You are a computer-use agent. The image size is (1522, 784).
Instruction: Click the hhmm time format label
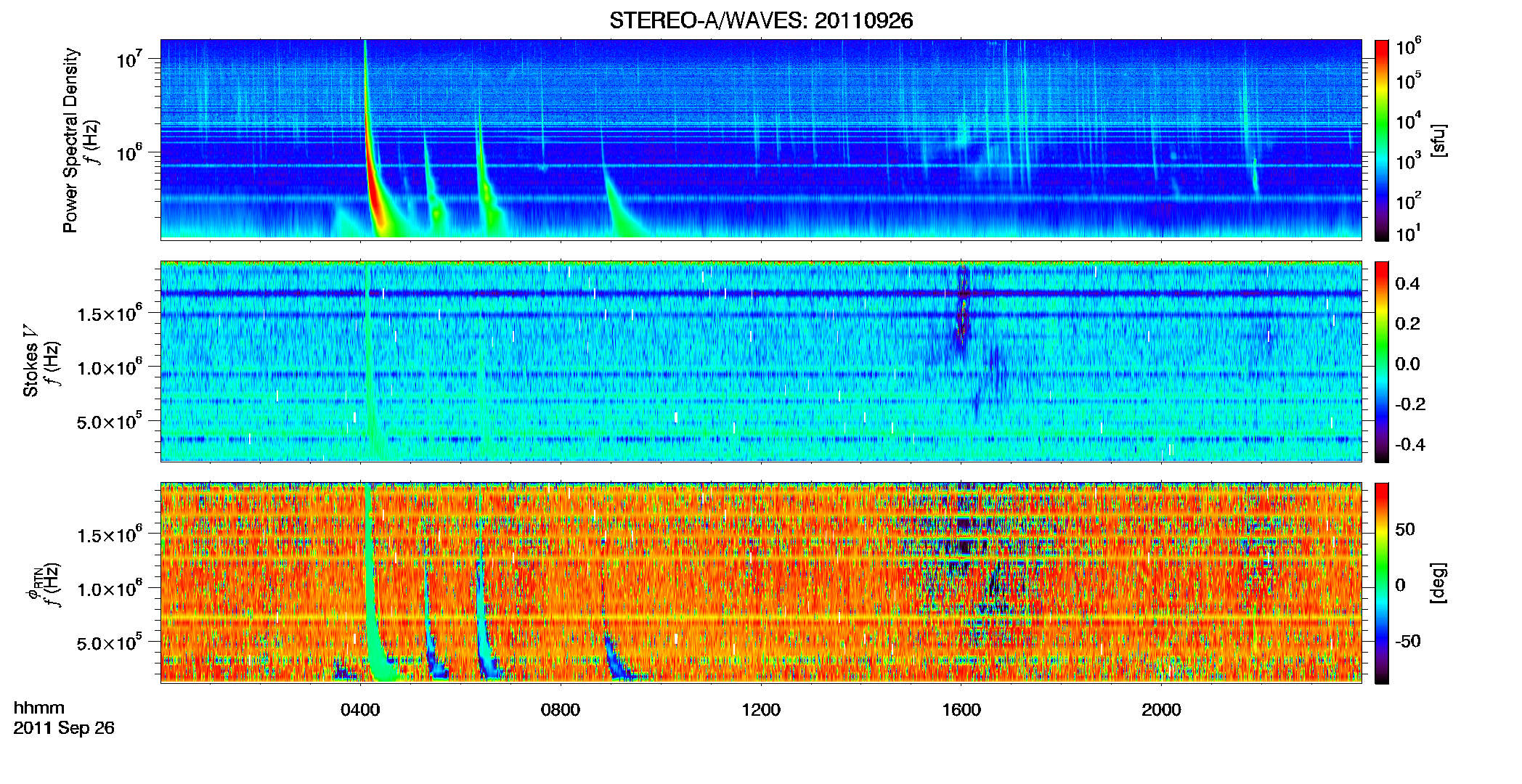tap(39, 708)
